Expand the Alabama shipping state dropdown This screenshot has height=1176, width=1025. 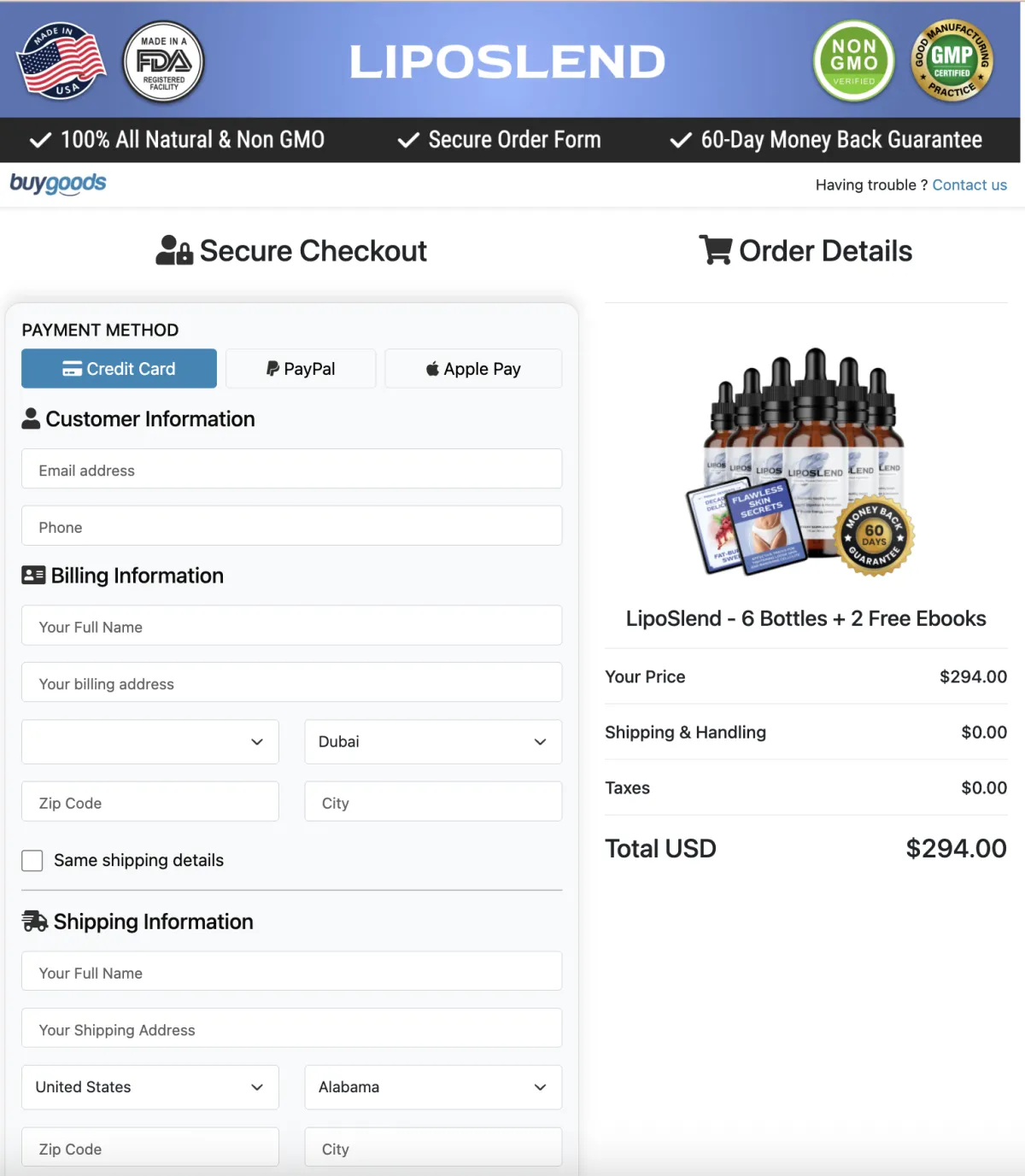click(433, 1087)
